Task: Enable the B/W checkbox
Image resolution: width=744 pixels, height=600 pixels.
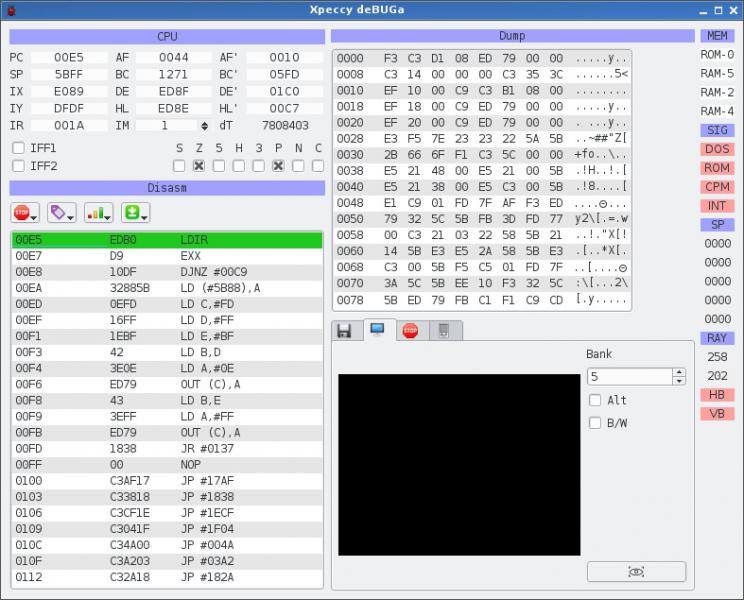Action: coord(595,422)
